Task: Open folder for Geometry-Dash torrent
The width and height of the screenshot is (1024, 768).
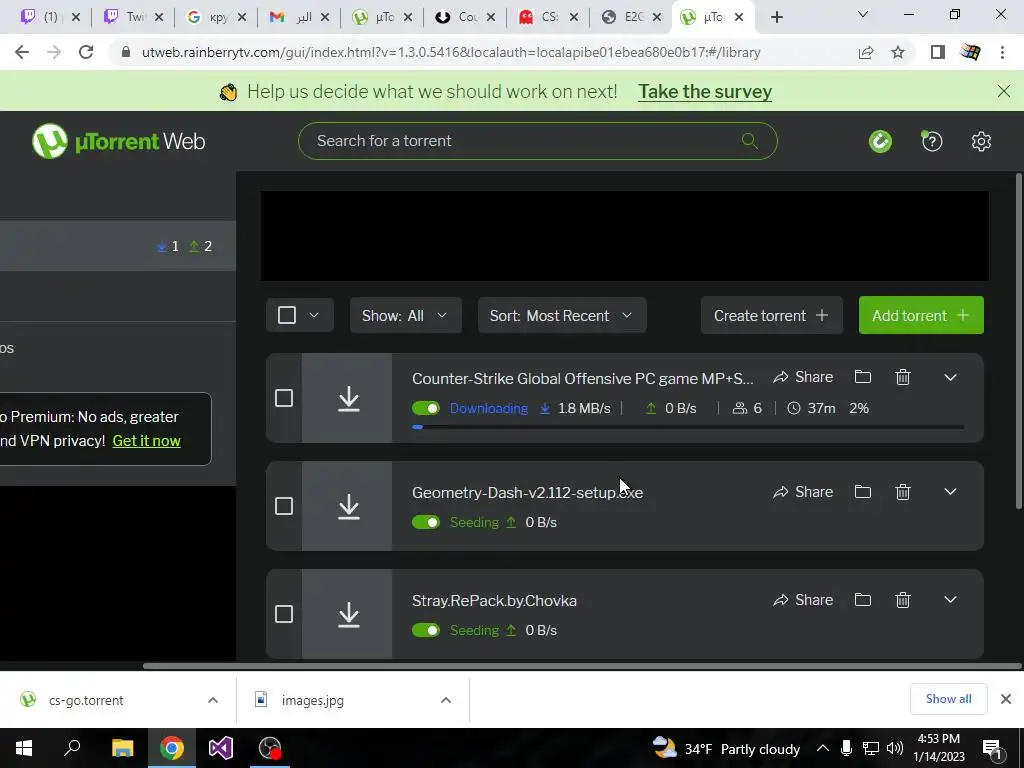Action: (x=863, y=491)
